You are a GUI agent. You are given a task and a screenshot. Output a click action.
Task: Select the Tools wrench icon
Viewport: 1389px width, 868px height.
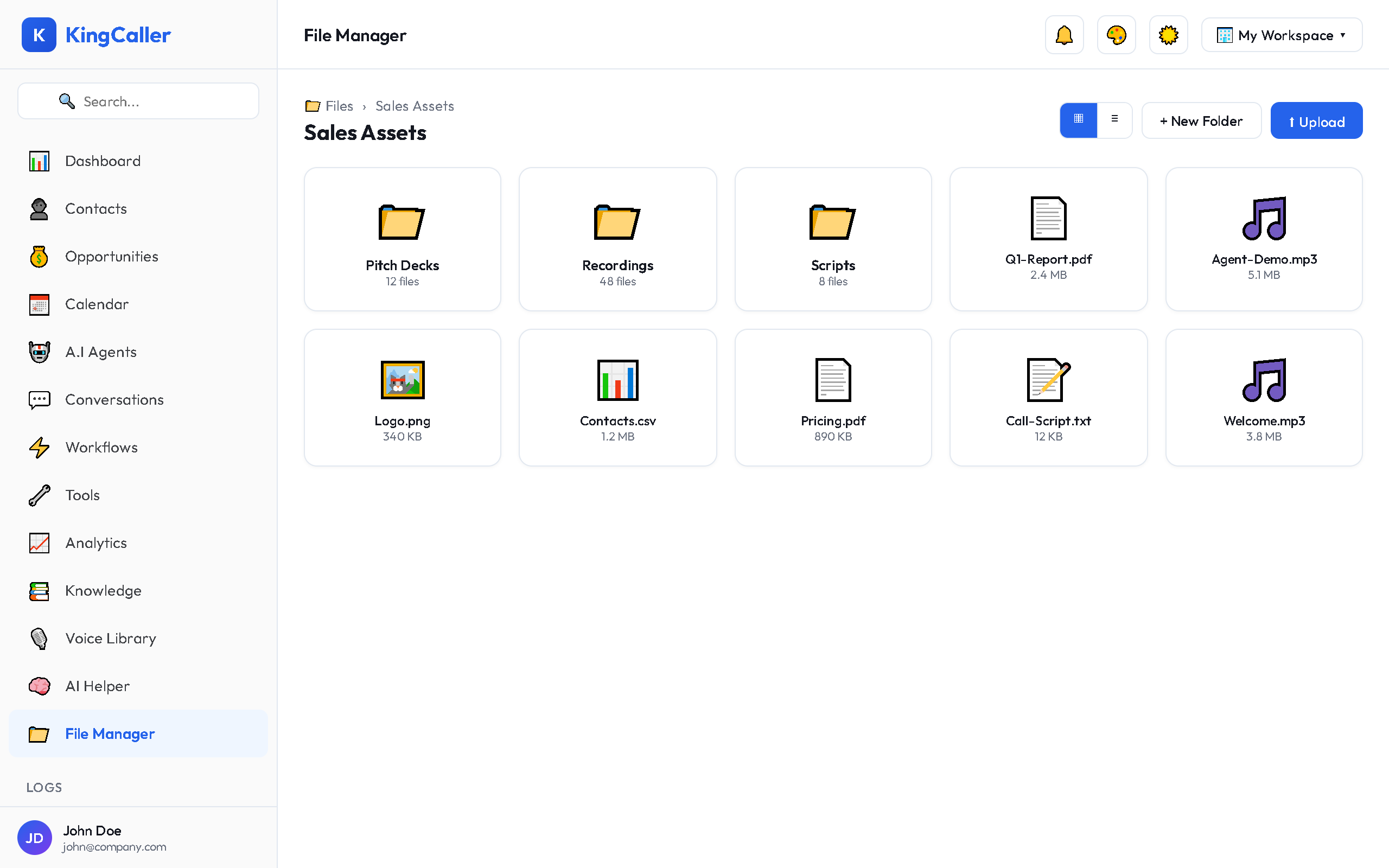[x=39, y=495]
